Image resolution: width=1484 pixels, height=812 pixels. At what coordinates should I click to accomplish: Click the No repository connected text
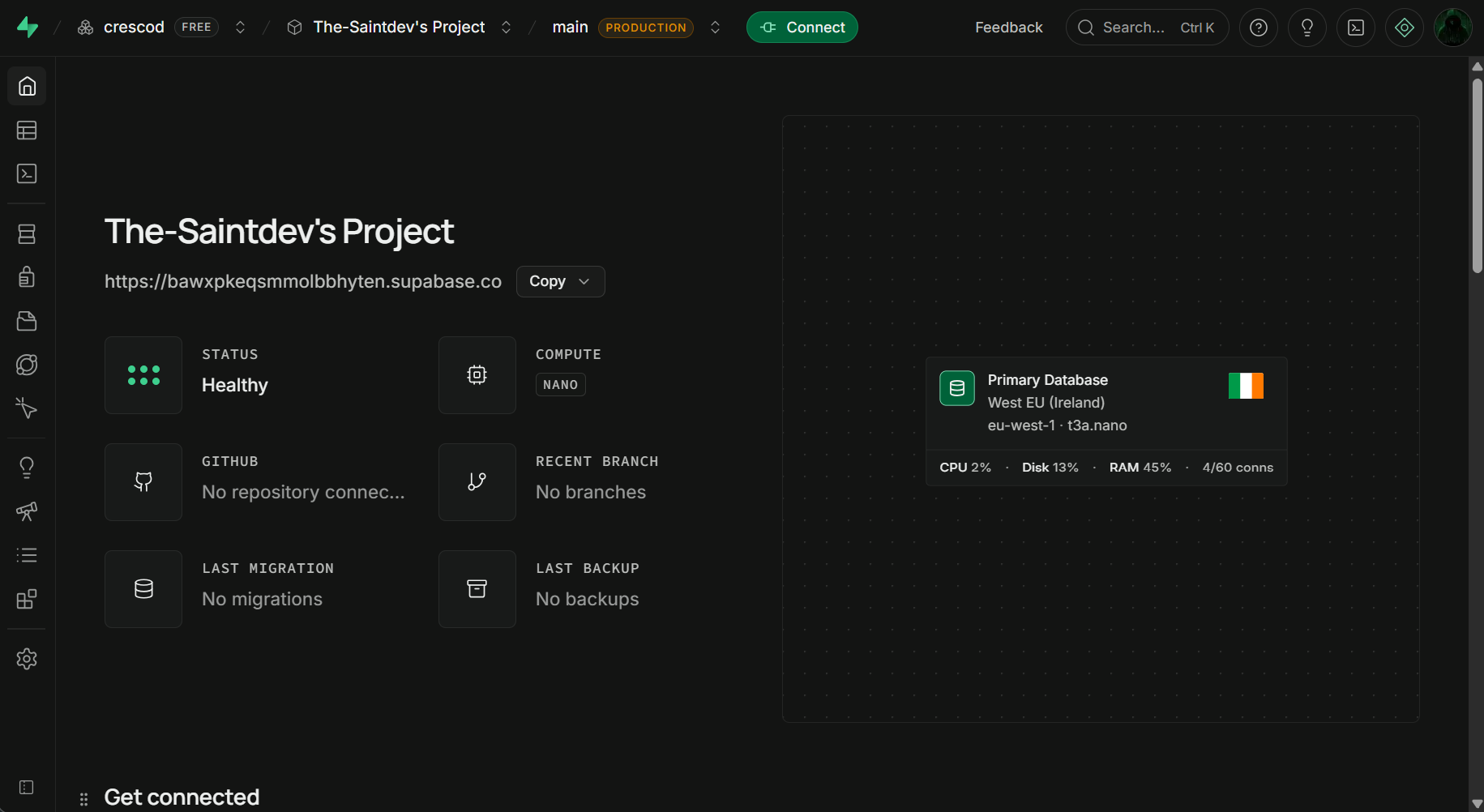(x=303, y=492)
